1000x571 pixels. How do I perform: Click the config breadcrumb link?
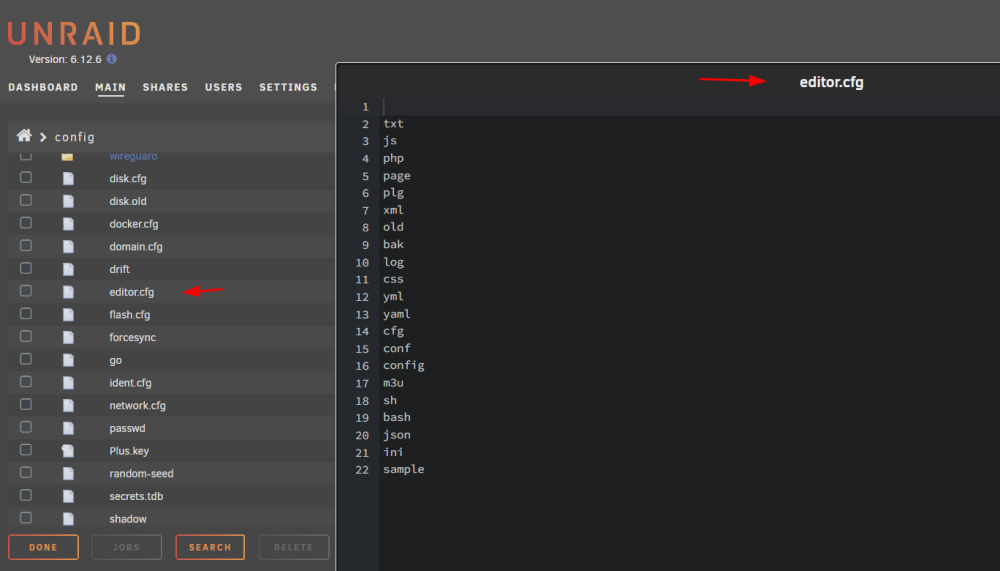coord(75,137)
